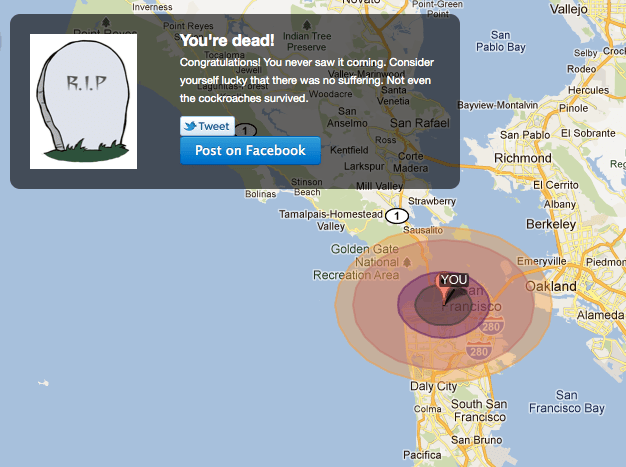
Task: Click the Twitter bird icon
Action: click(x=190, y=126)
